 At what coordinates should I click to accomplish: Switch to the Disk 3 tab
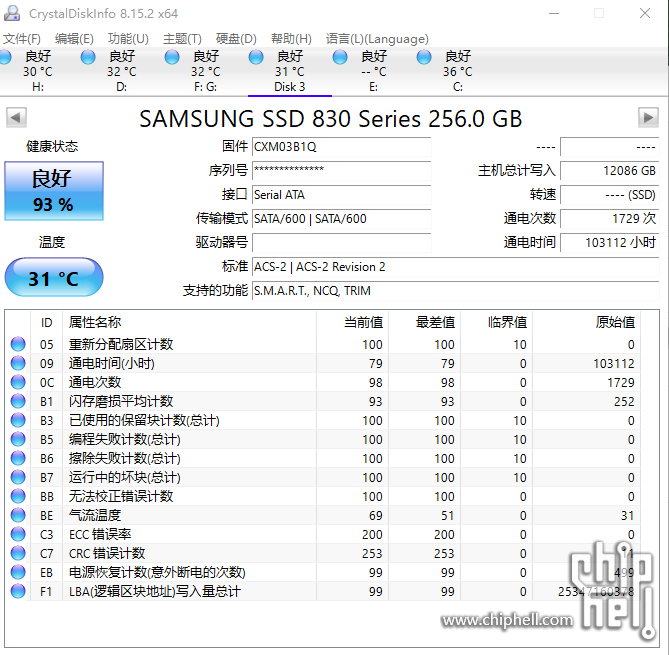point(290,72)
